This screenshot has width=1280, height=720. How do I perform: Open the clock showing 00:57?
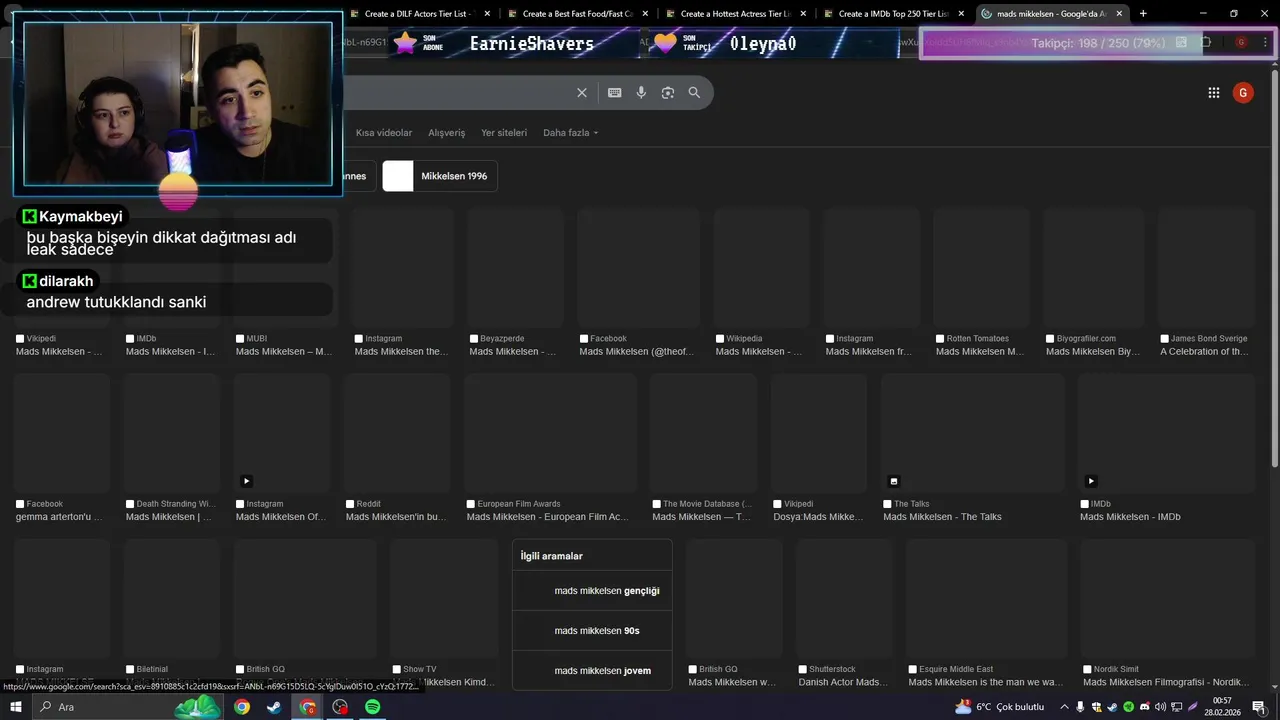point(1222,707)
